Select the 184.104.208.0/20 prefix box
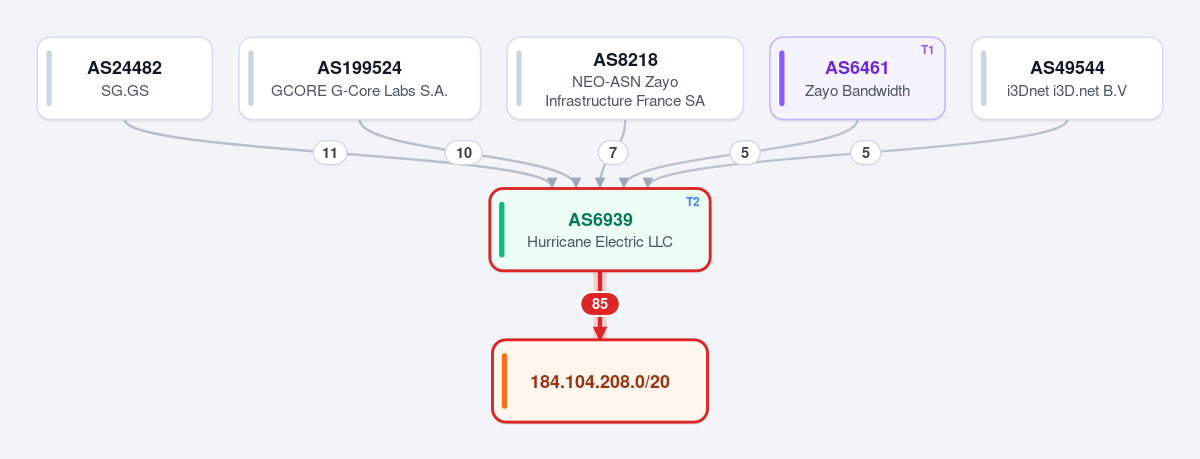The height and width of the screenshot is (459, 1200). tap(600, 381)
